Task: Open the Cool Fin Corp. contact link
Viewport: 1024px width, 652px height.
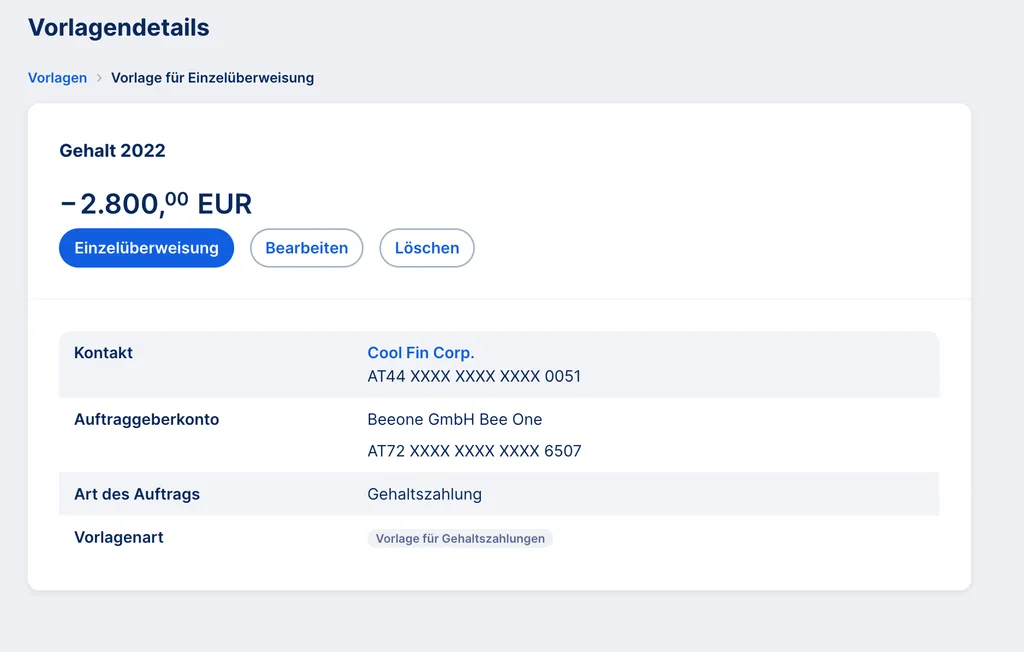Action: click(420, 353)
